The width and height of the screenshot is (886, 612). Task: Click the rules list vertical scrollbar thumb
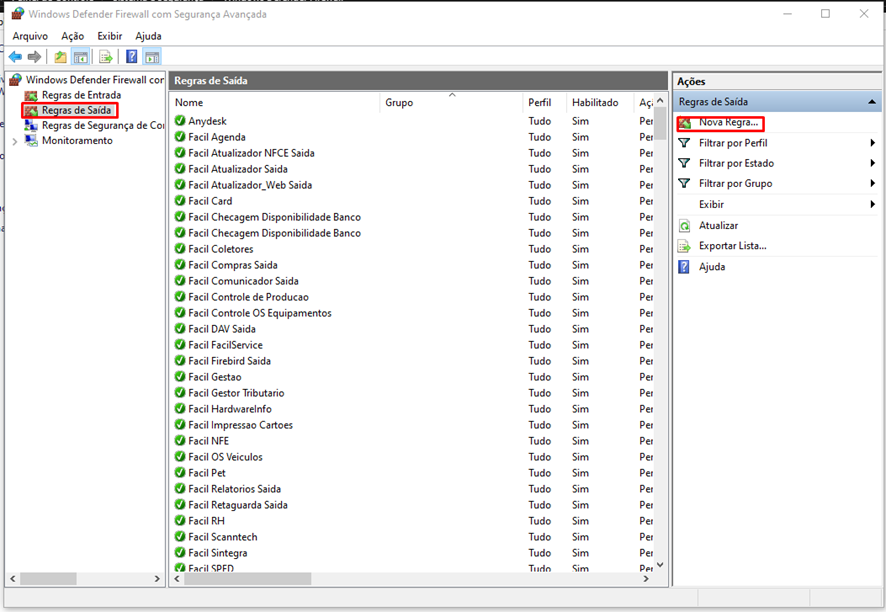coord(660,124)
